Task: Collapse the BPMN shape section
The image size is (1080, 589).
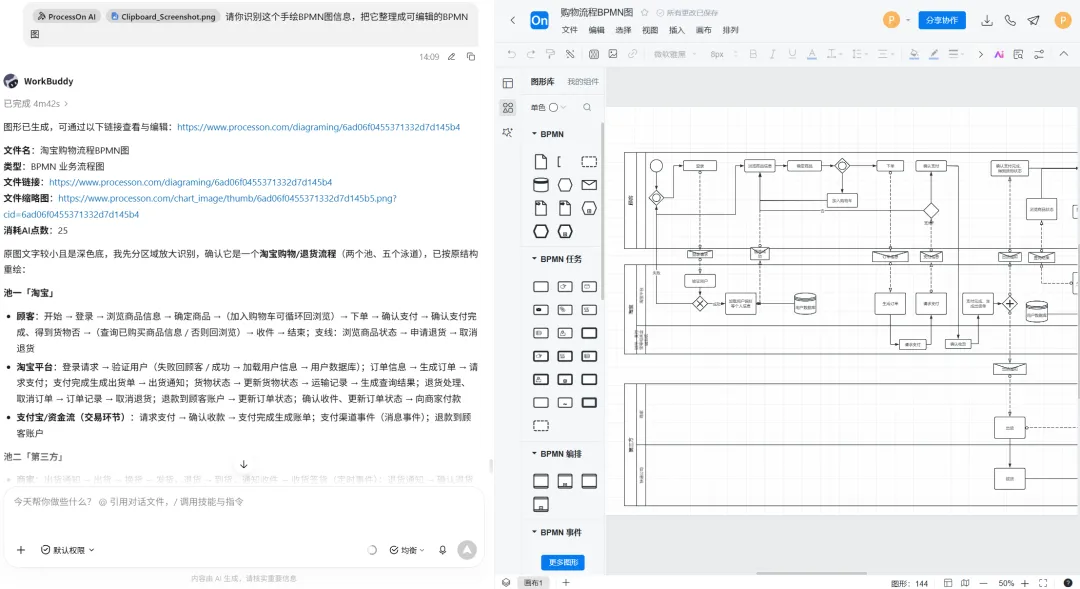Action: click(x=534, y=134)
